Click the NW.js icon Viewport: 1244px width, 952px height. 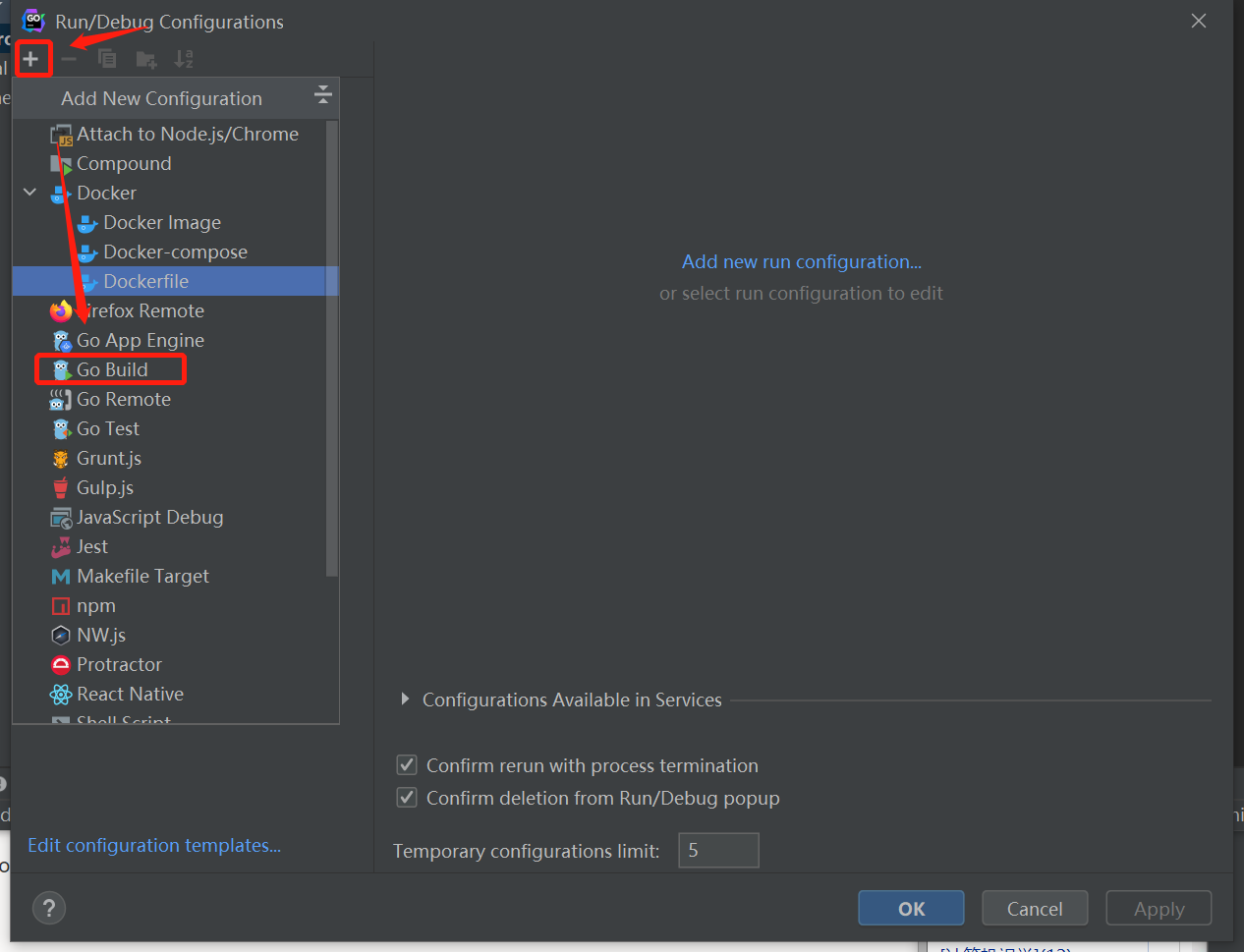[61, 636]
